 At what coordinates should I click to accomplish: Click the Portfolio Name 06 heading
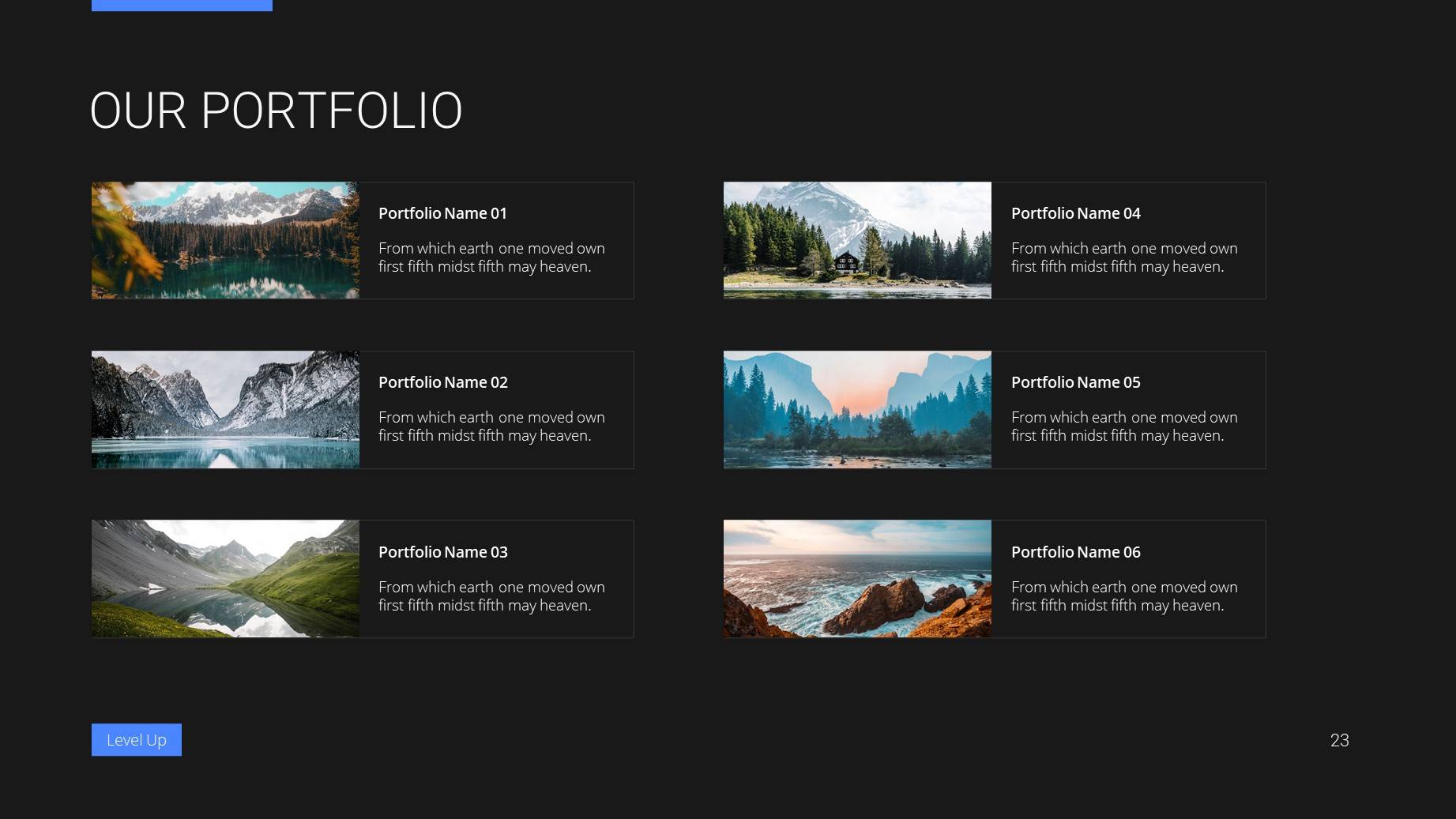(x=1076, y=552)
